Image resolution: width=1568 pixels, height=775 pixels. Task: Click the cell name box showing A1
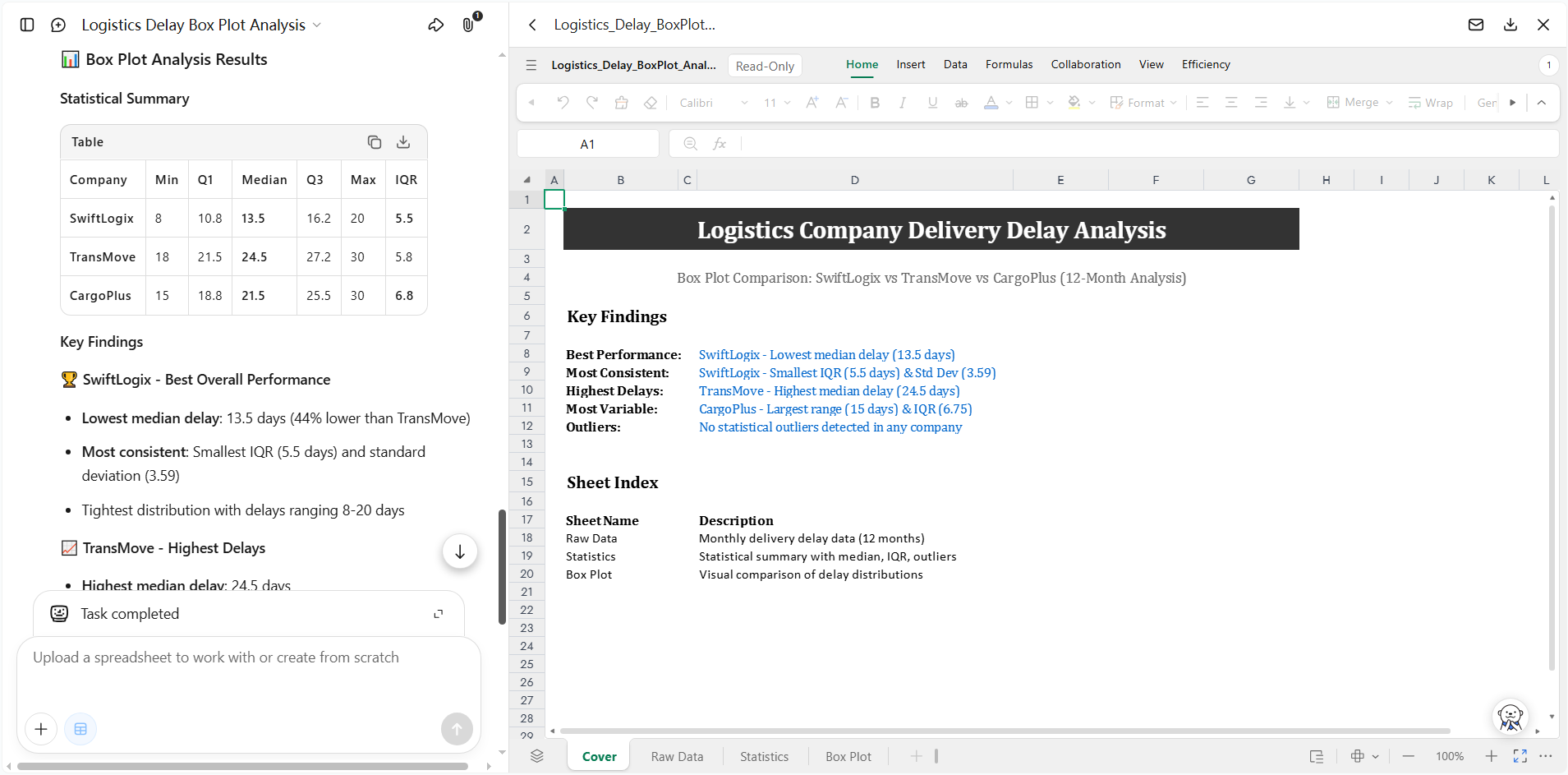pos(588,144)
